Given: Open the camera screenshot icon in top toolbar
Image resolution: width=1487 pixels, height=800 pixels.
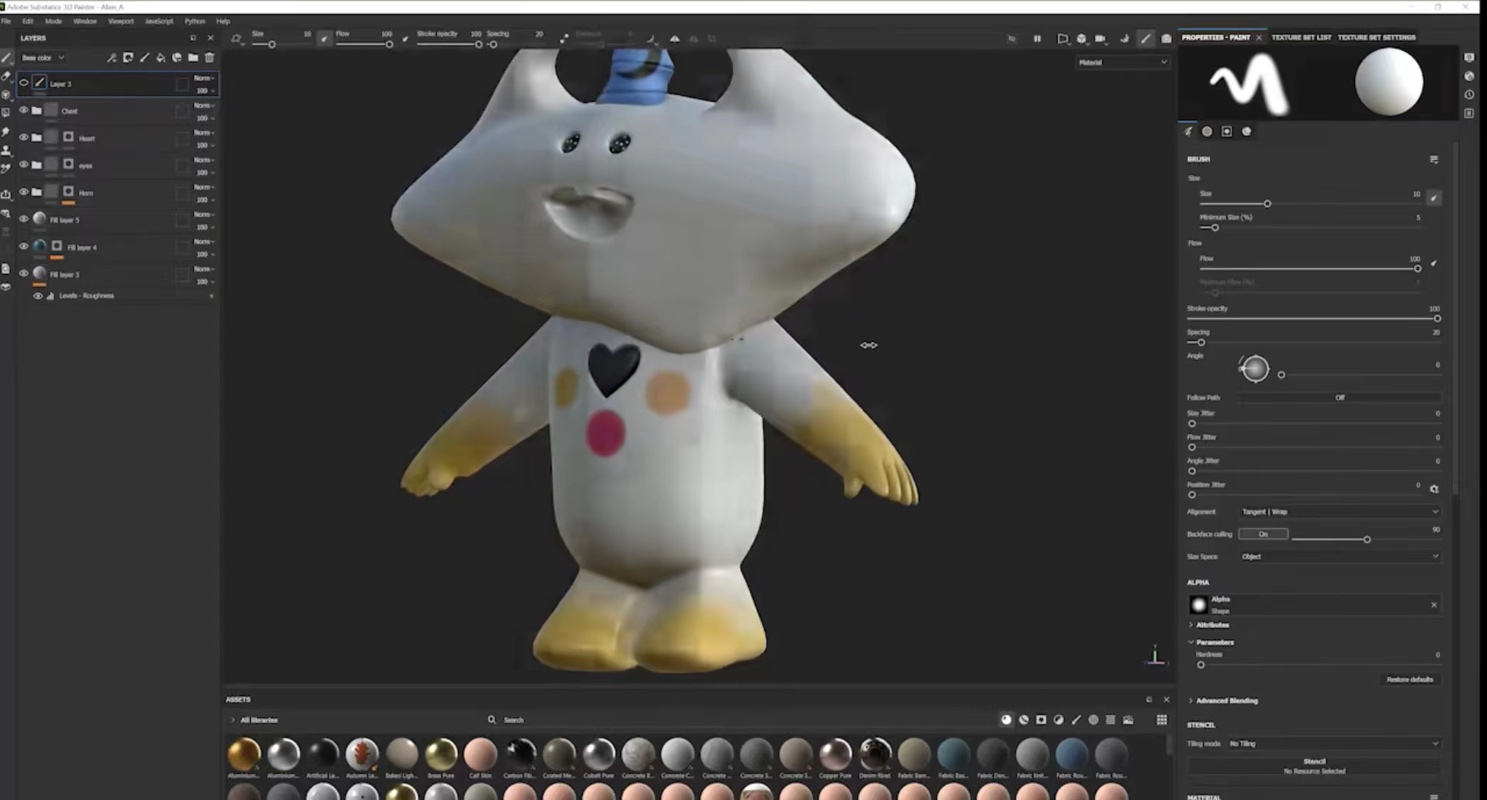Looking at the screenshot, I should [x=1166, y=39].
